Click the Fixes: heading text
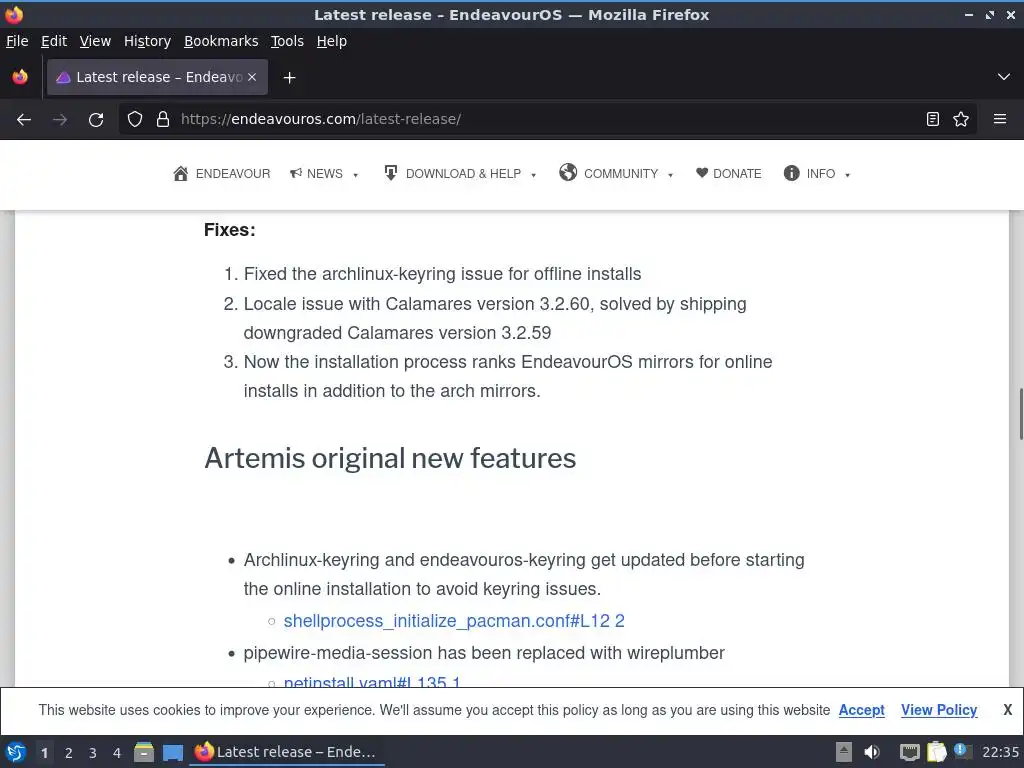Viewport: 1024px width, 768px height. click(229, 230)
